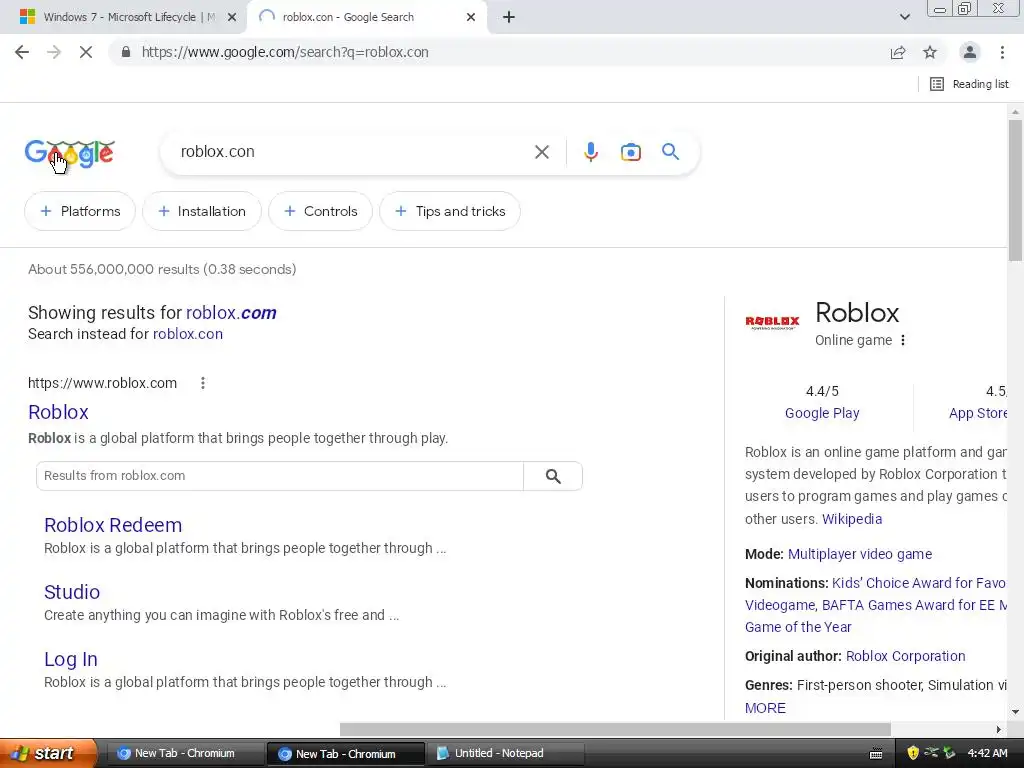Click the yellow security shield tray icon
This screenshot has height=768, width=1024.
point(913,753)
